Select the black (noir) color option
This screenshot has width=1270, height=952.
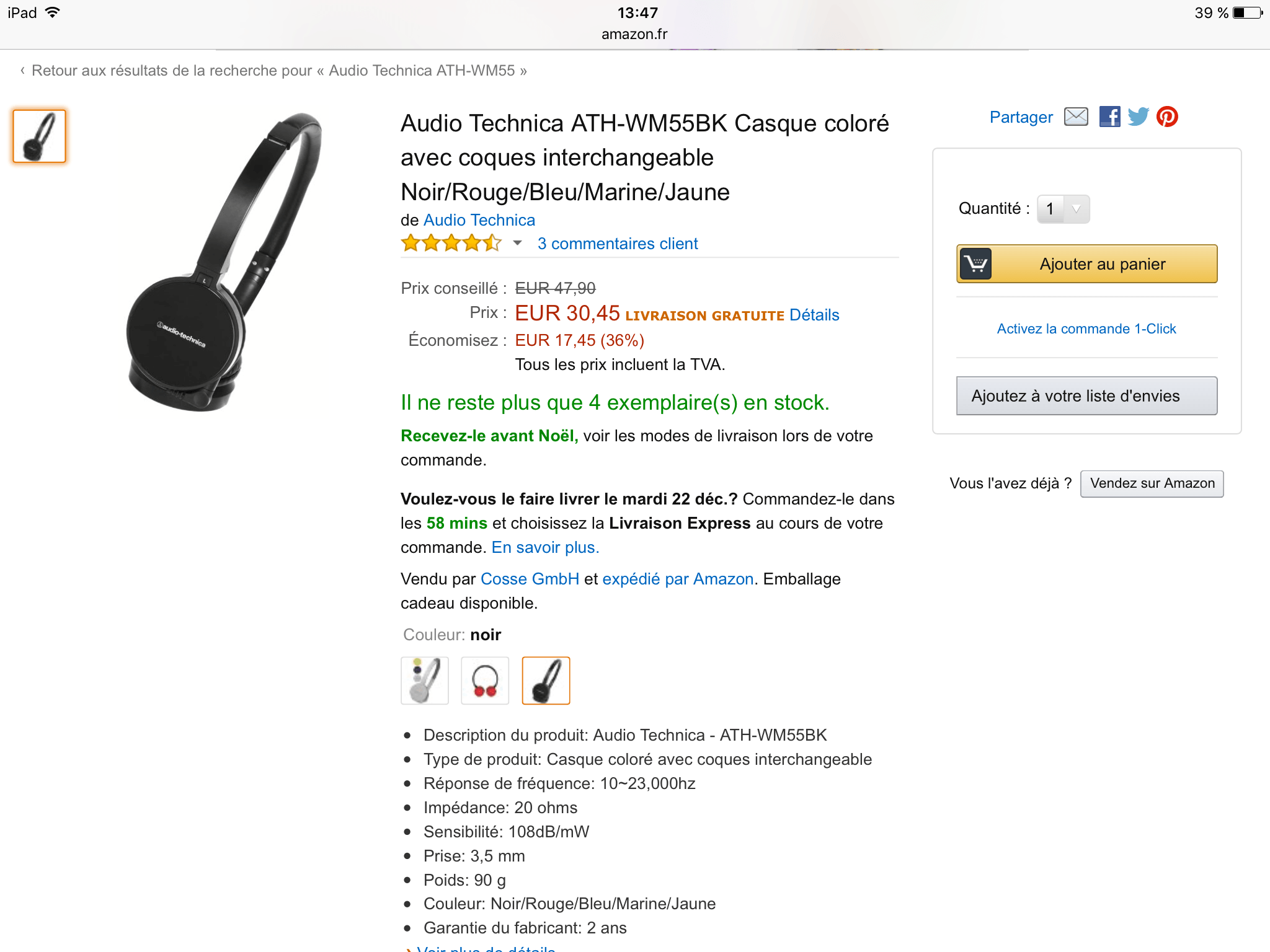click(x=546, y=681)
